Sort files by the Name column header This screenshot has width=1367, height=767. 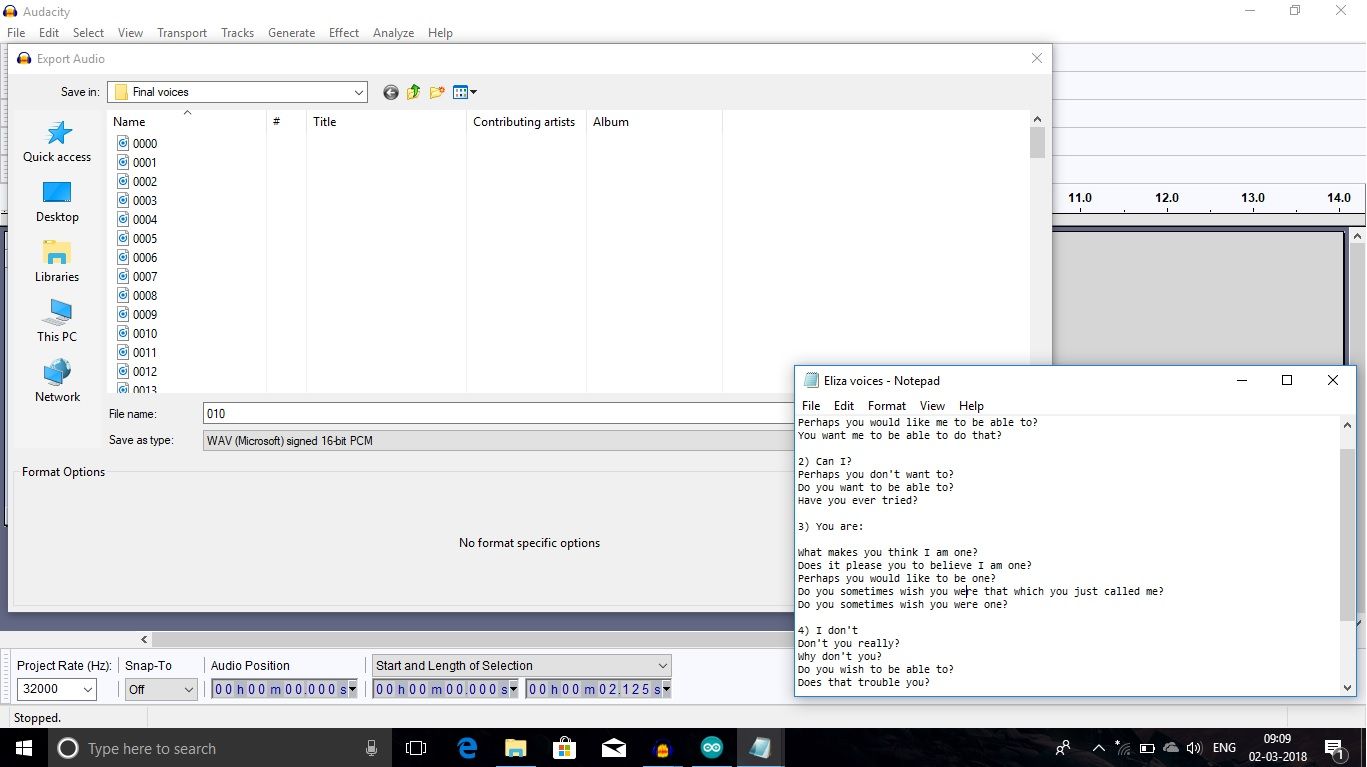tap(128, 121)
